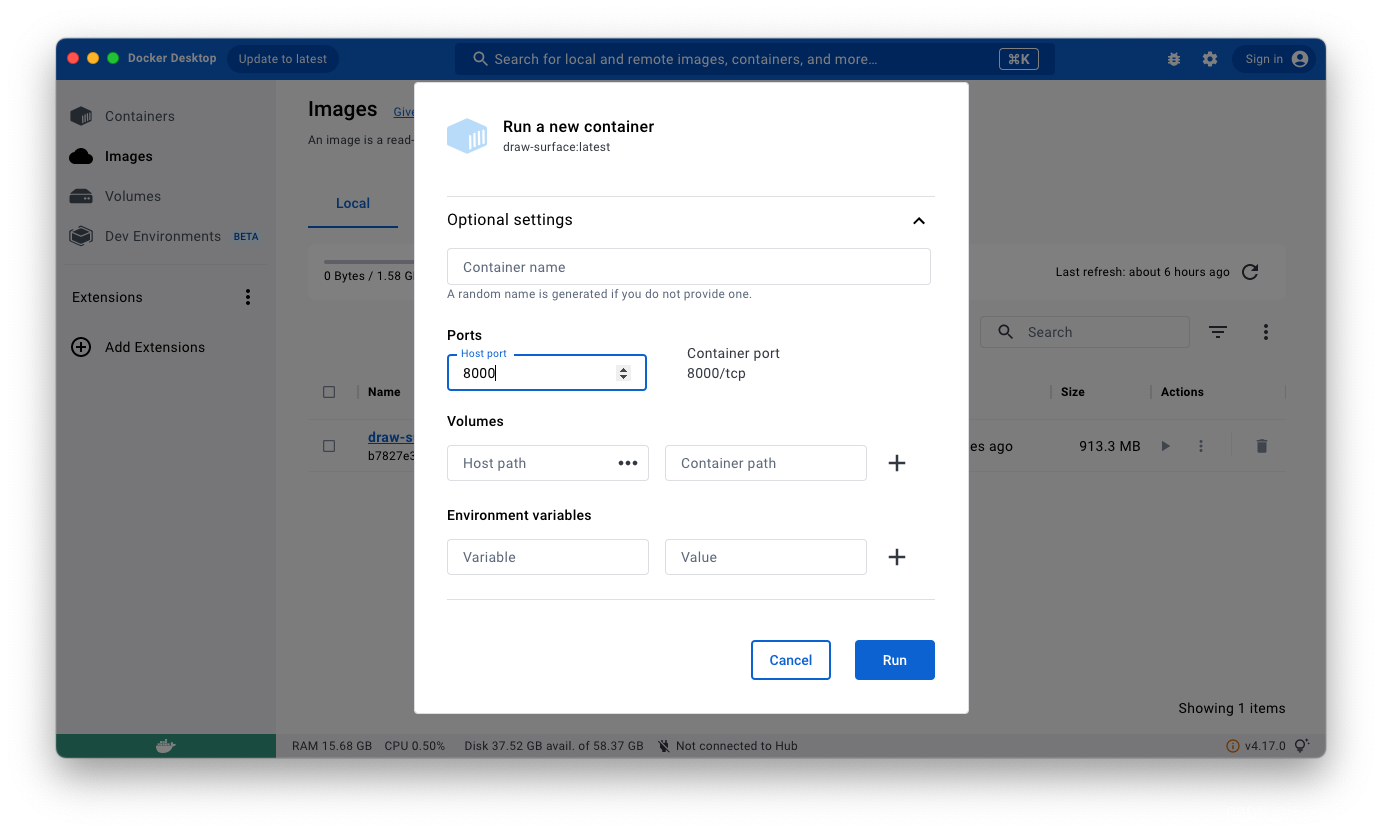Collapse Optional settings chevron
The image size is (1382, 832).
[x=919, y=220]
